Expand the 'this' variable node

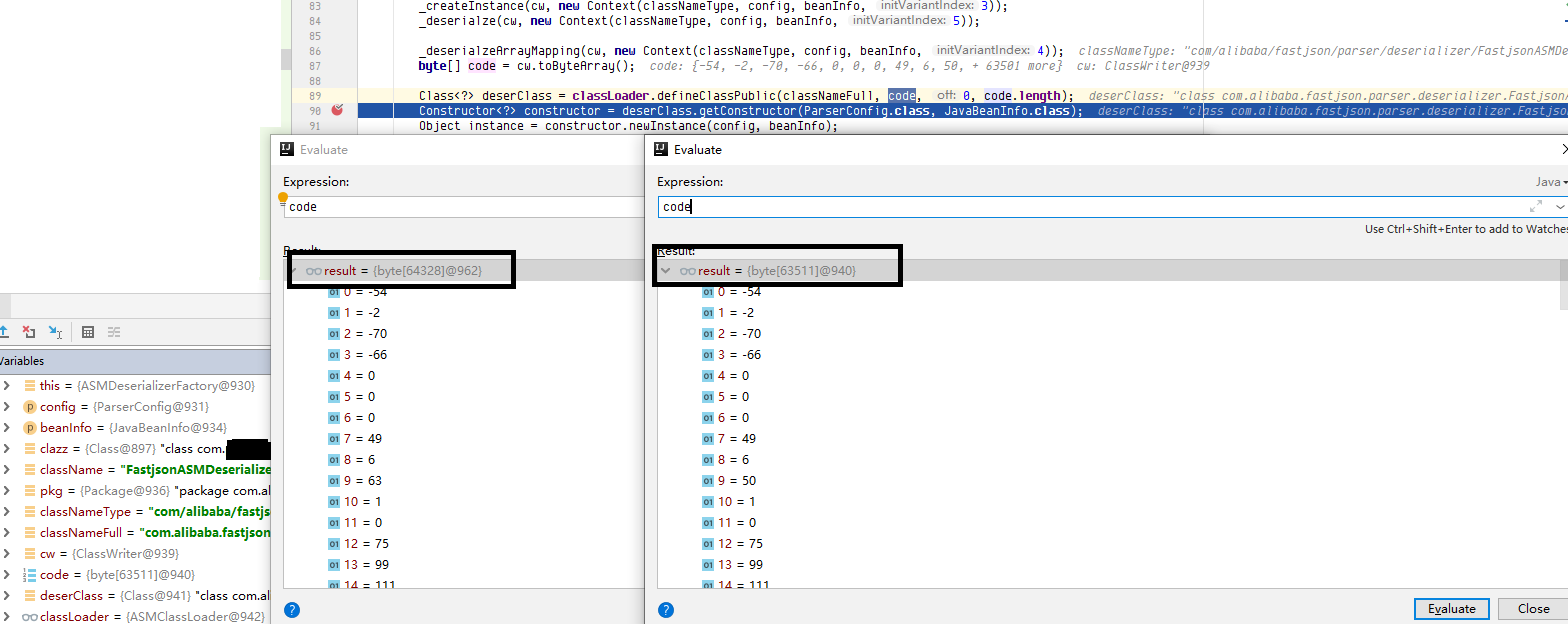(6, 386)
